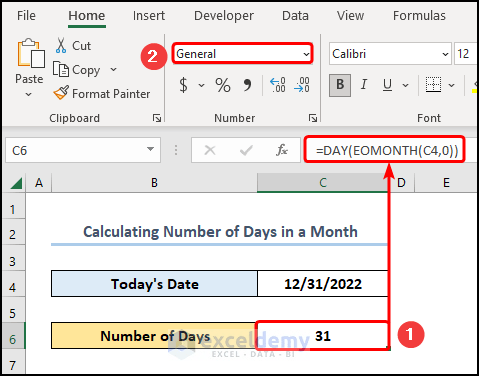Click Increase Decimal icon

click(277, 85)
